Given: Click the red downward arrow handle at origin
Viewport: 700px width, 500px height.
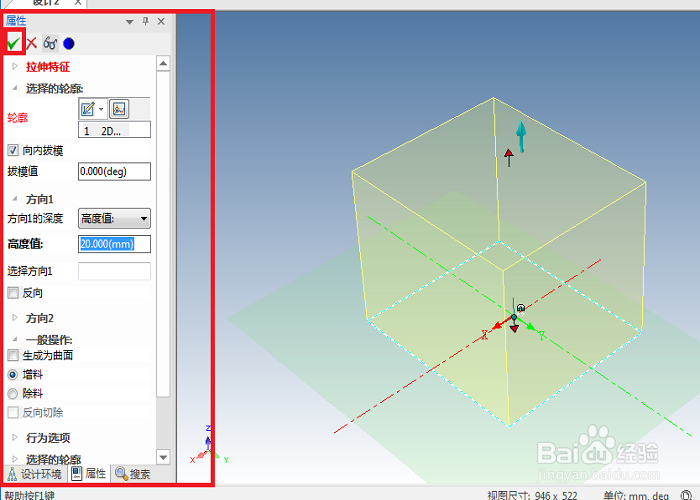Looking at the screenshot, I should (514, 329).
